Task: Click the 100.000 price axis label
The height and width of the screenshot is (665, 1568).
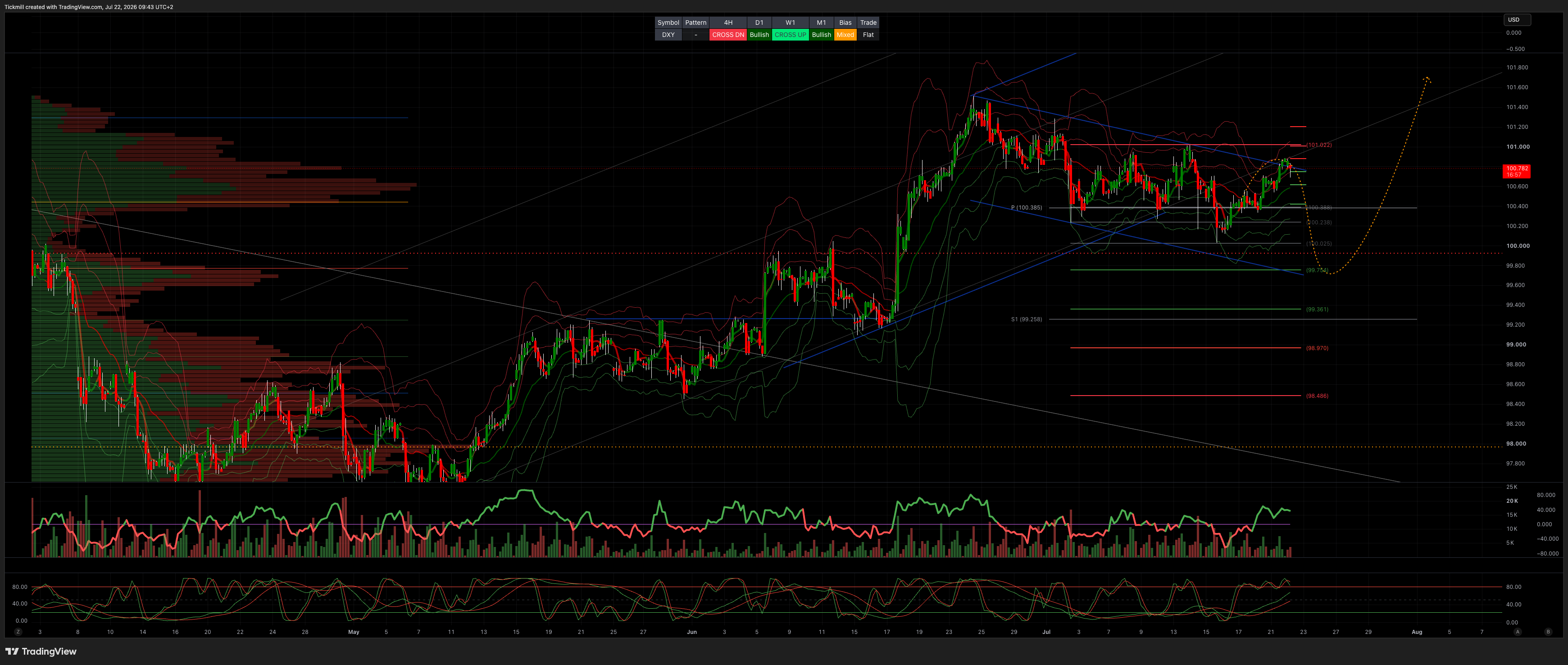Action: coord(1518,246)
